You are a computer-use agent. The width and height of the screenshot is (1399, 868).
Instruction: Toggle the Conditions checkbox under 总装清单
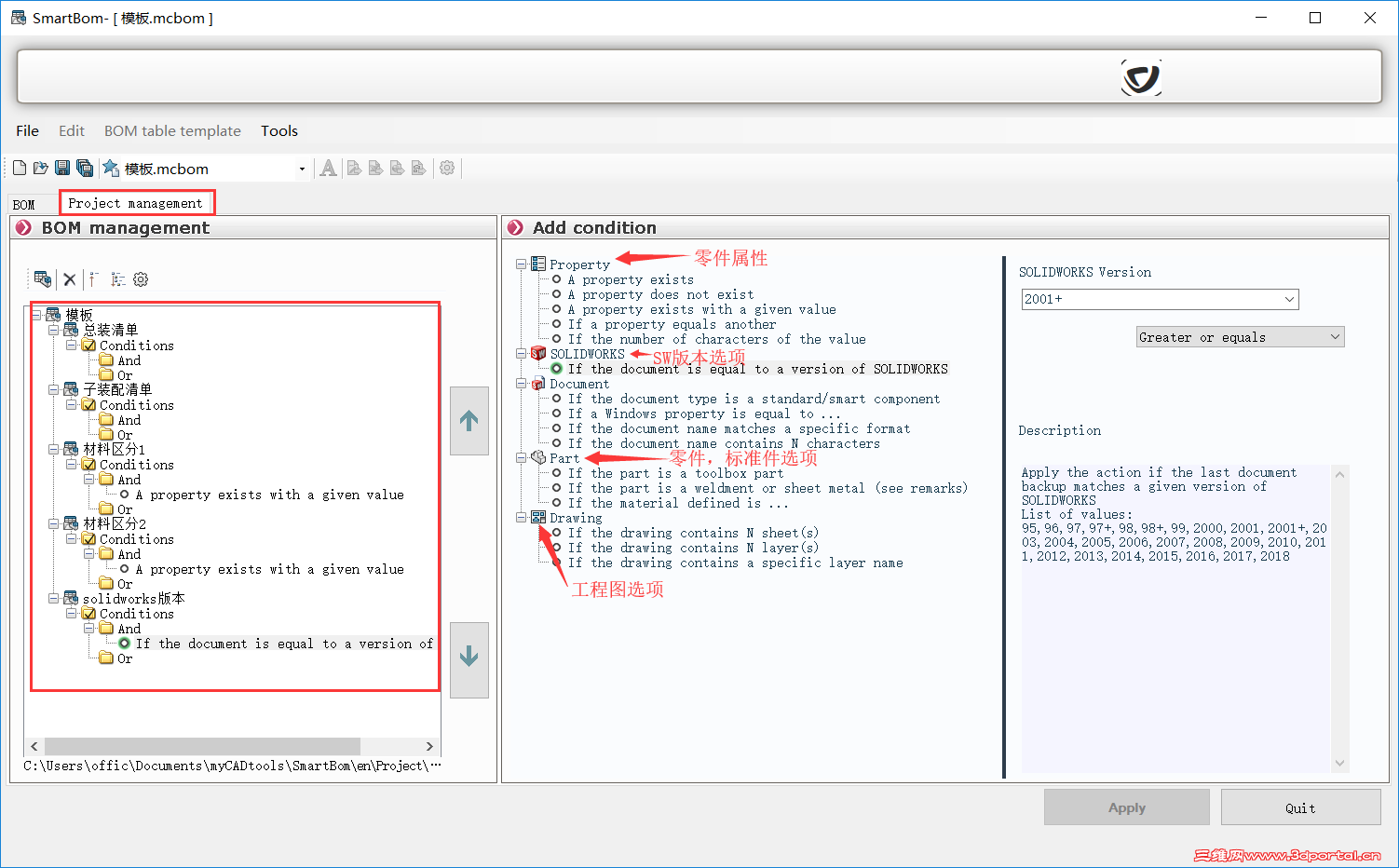[x=88, y=346]
